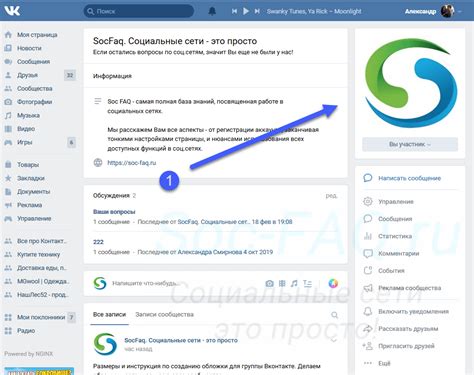Screen dimensions: 474x375
Task: Open the notifications bell icon
Action: tap(212, 11)
